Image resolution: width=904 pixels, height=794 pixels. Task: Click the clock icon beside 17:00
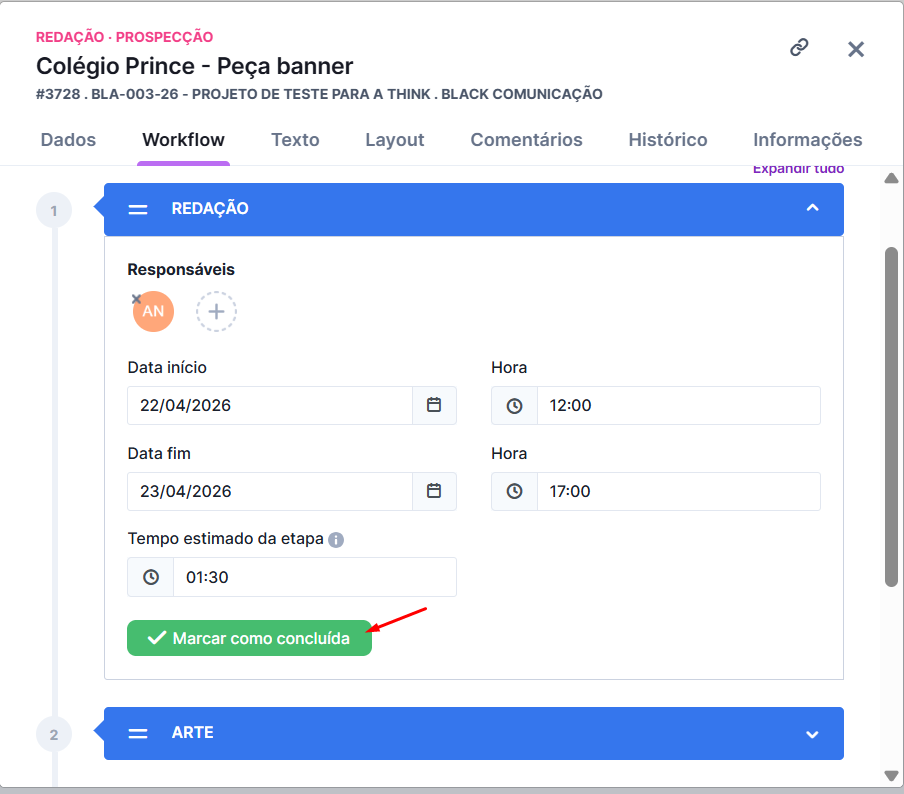(514, 491)
